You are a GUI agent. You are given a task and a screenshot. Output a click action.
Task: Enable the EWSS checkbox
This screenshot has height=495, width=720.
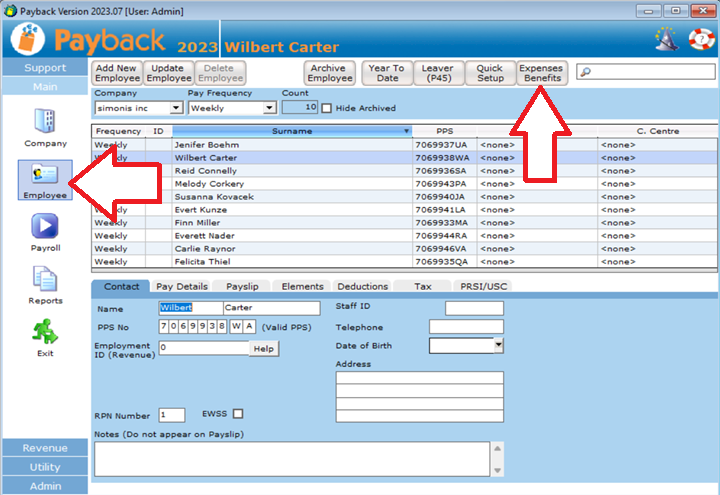click(x=237, y=414)
